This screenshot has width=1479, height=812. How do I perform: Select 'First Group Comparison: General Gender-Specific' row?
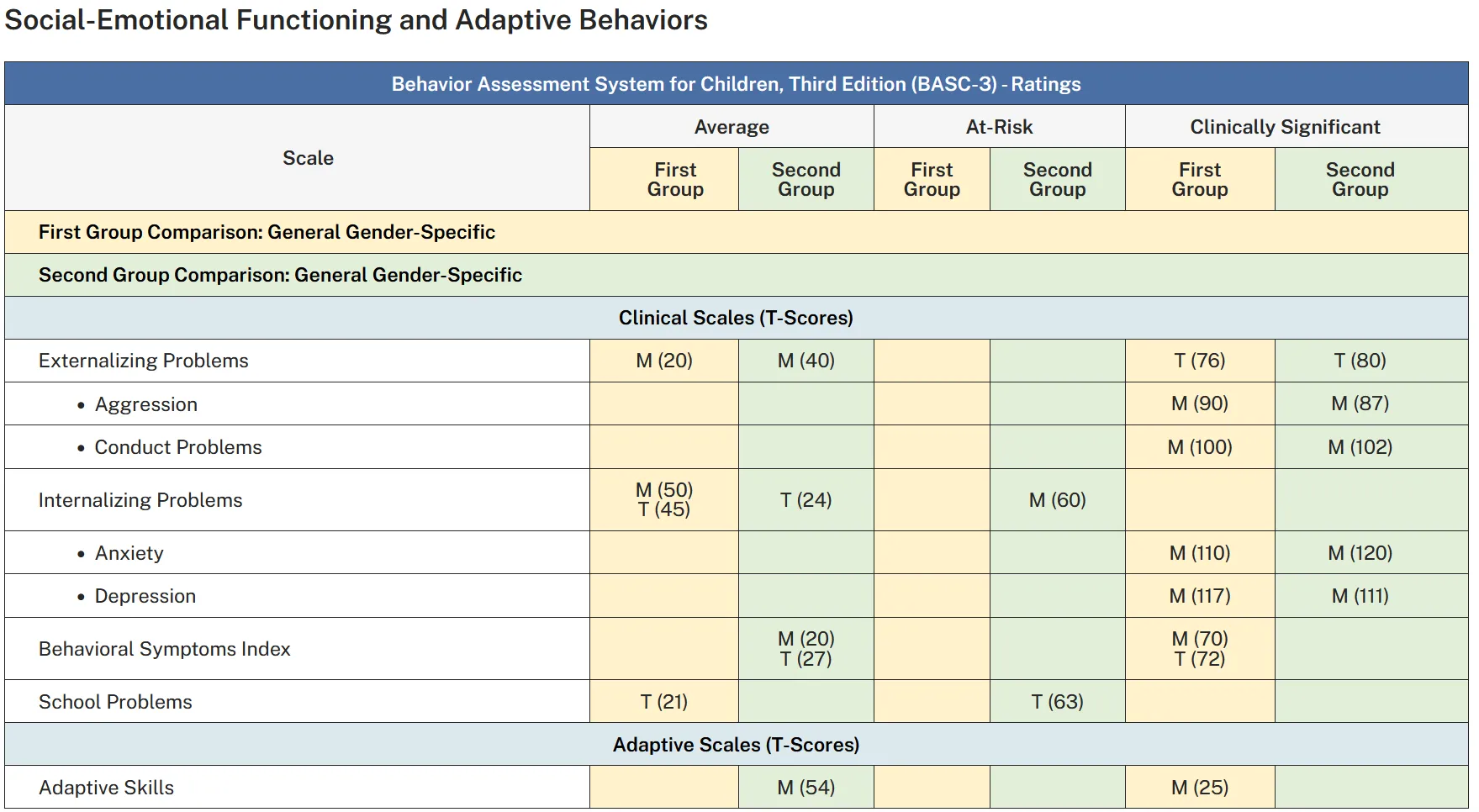(x=736, y=232)
